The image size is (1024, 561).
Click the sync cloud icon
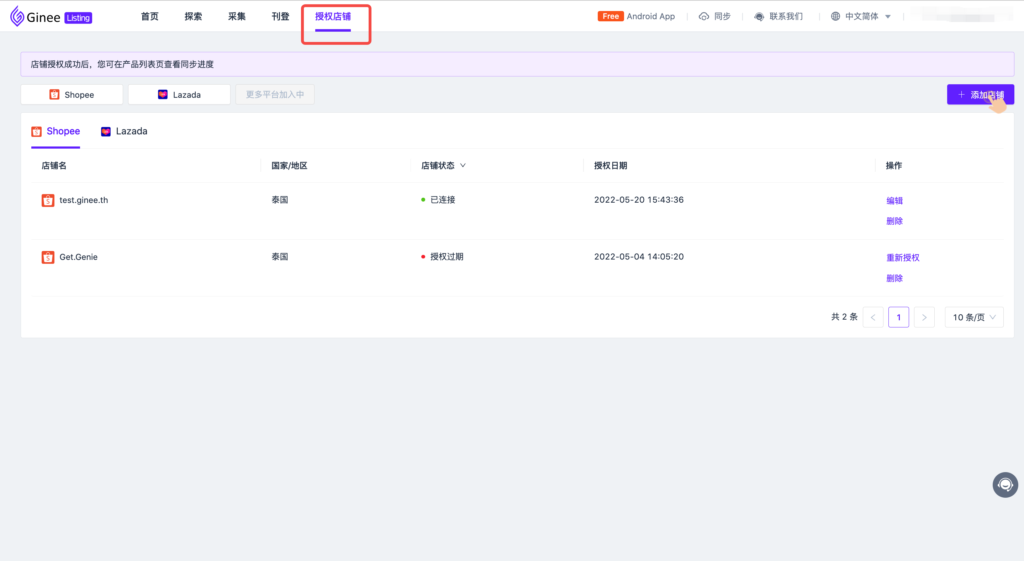click(x=704, y=16)
